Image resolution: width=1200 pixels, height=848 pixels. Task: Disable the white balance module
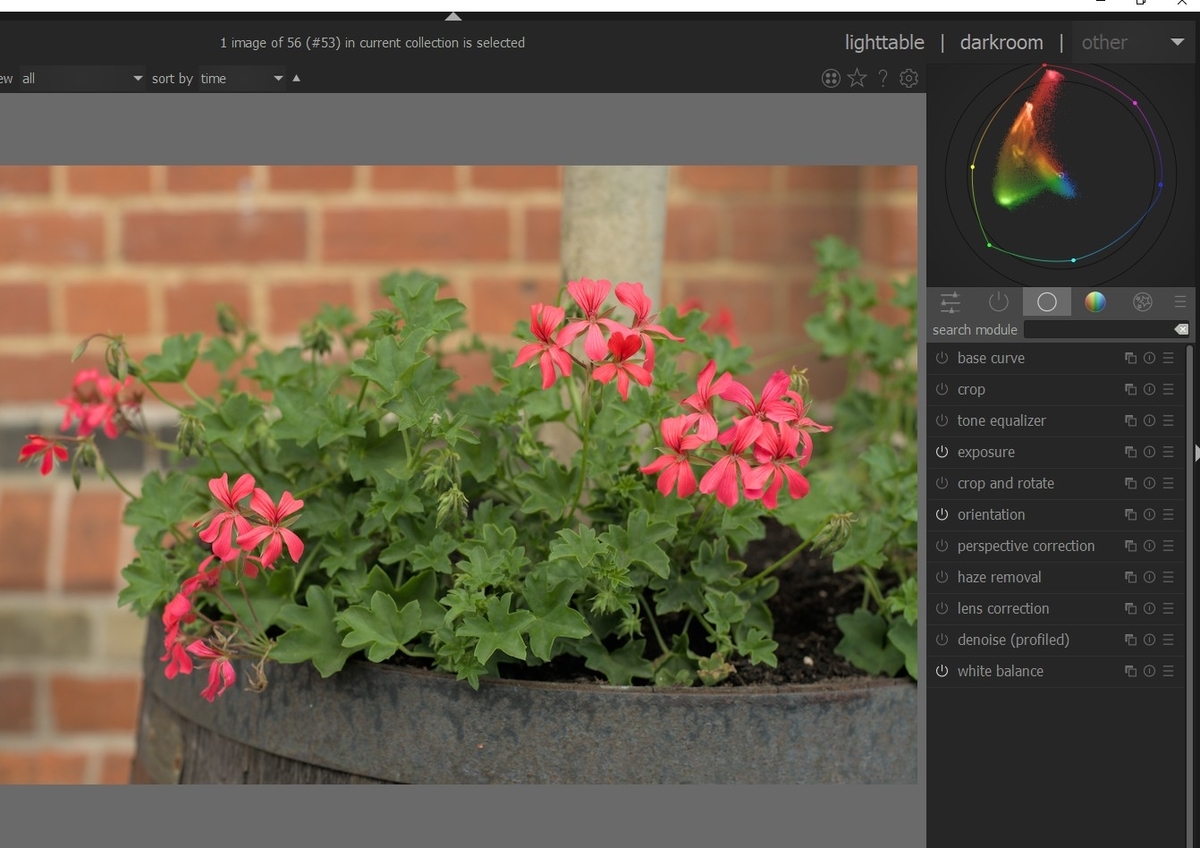coord(941,671)
